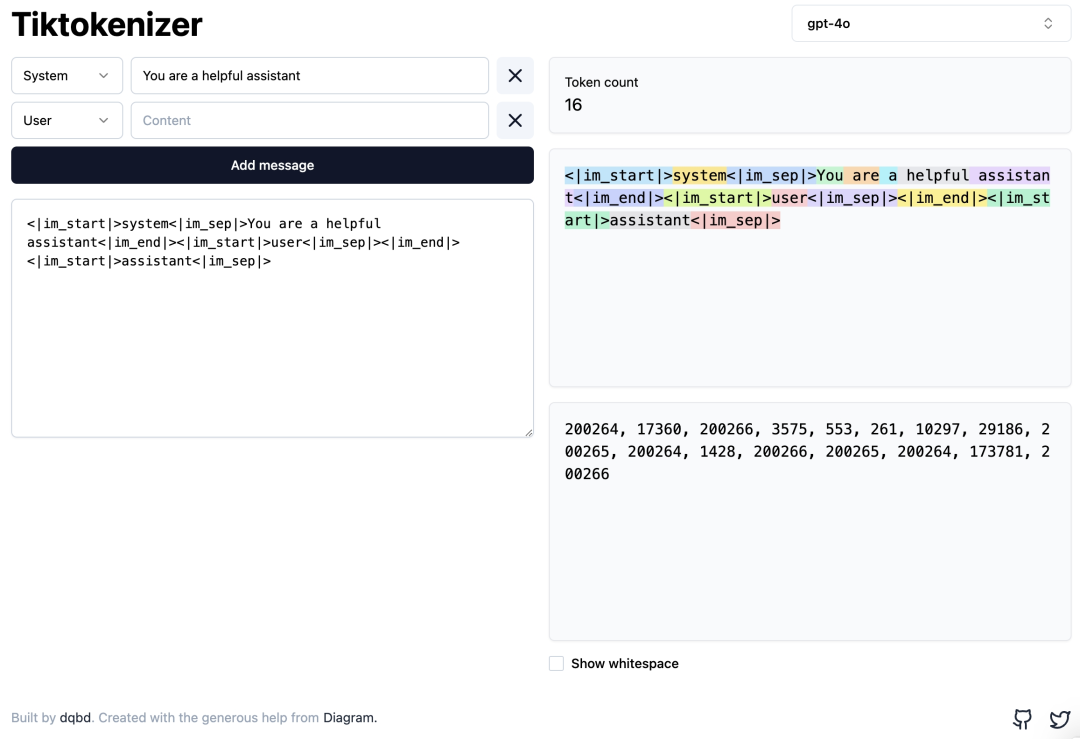Grab the textarea resize handle corner
Image resolution: width=1080 pixels, height=739 pixels.
(528, 432)
